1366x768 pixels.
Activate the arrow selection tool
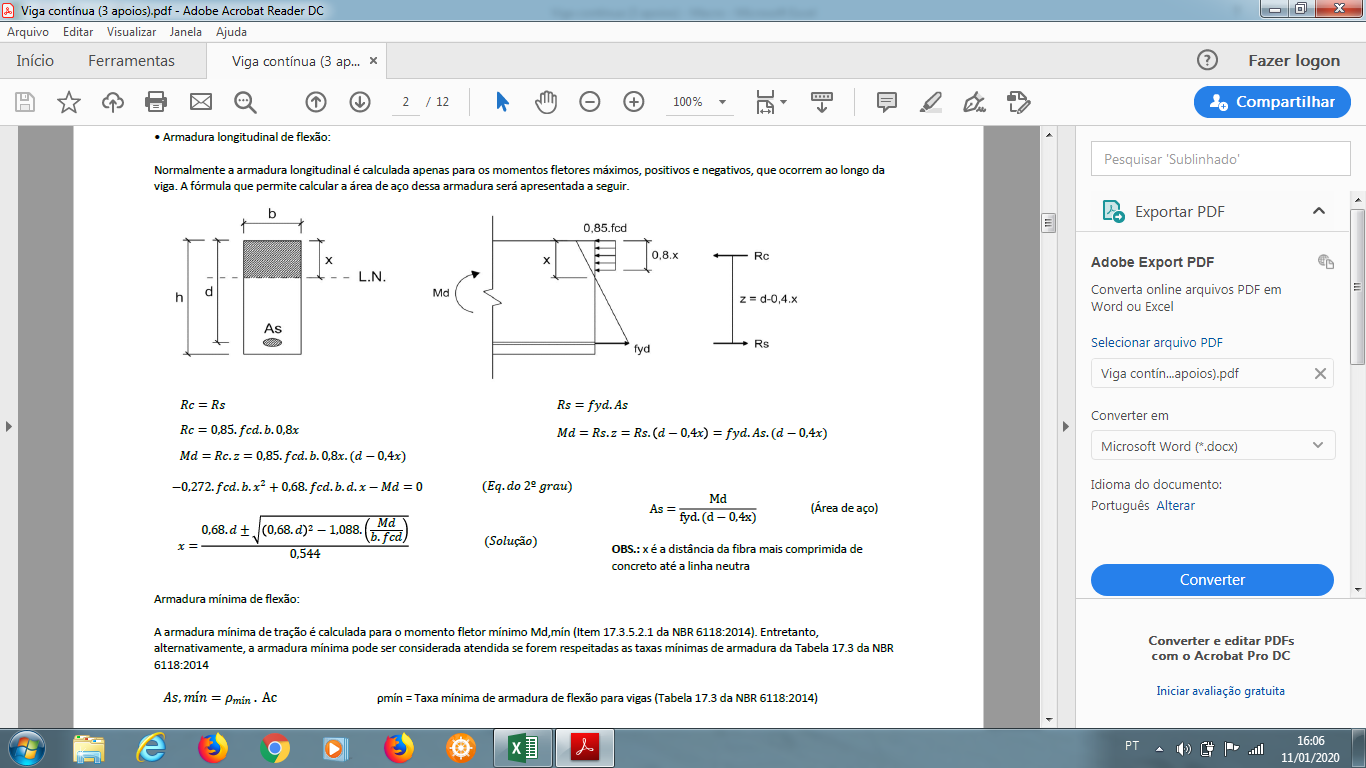[x=502, y=102]
